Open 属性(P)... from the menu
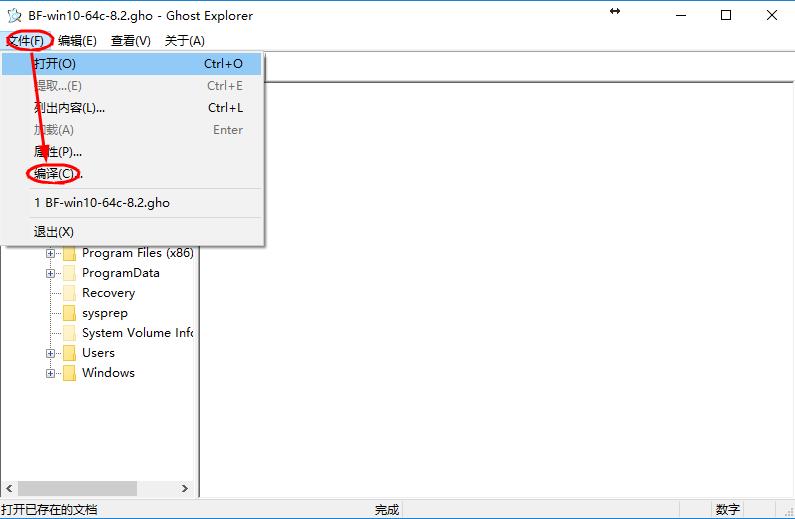 tap(132, 152)
